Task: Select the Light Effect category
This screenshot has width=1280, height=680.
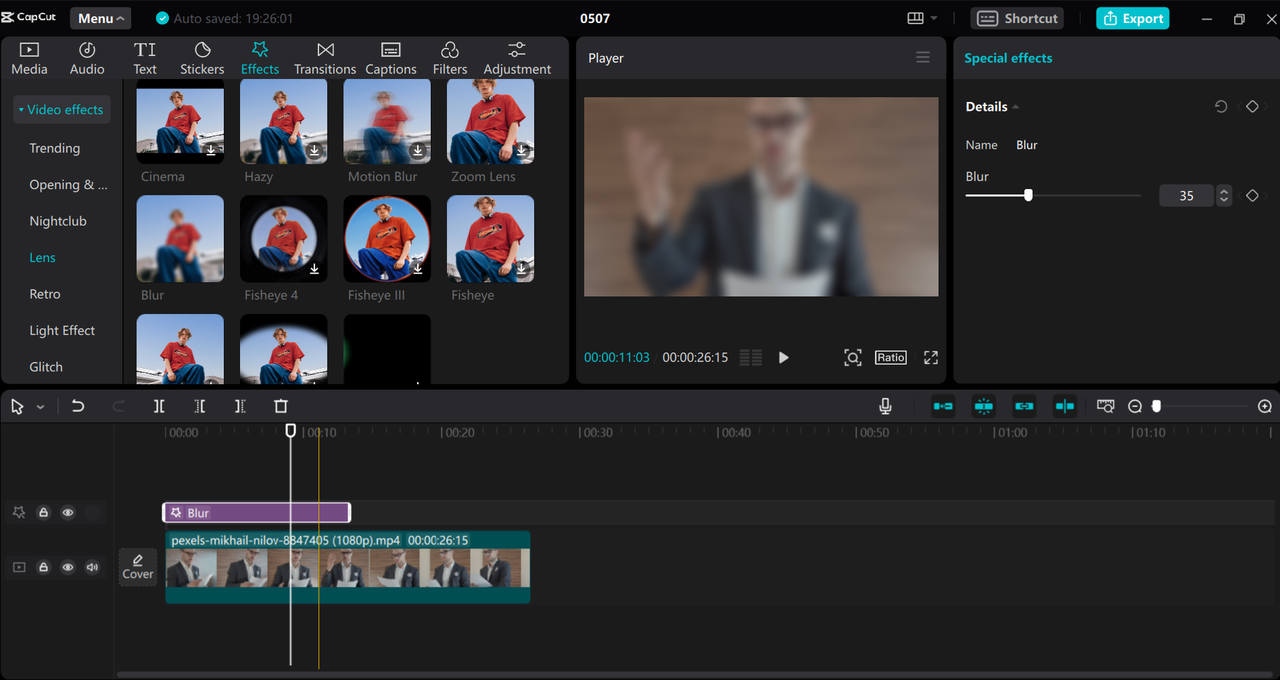Action: tap(62, 330)
